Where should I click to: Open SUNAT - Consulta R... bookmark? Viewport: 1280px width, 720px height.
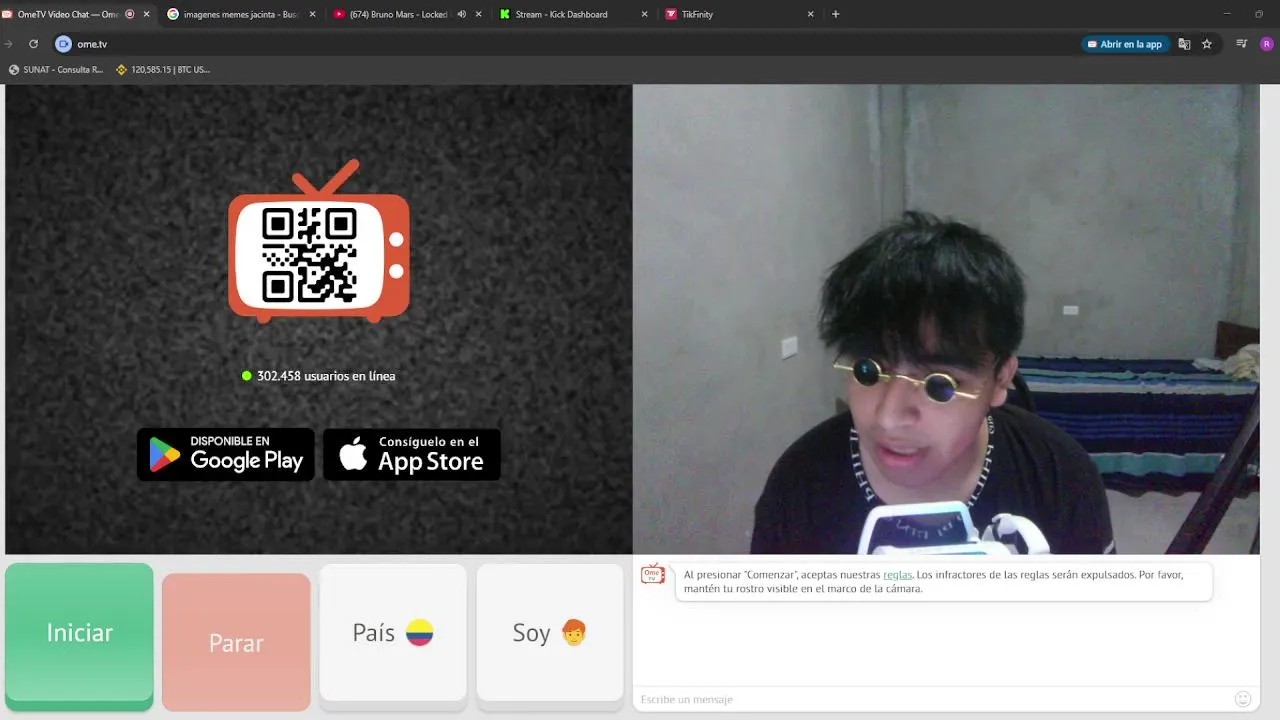[56, 70]
